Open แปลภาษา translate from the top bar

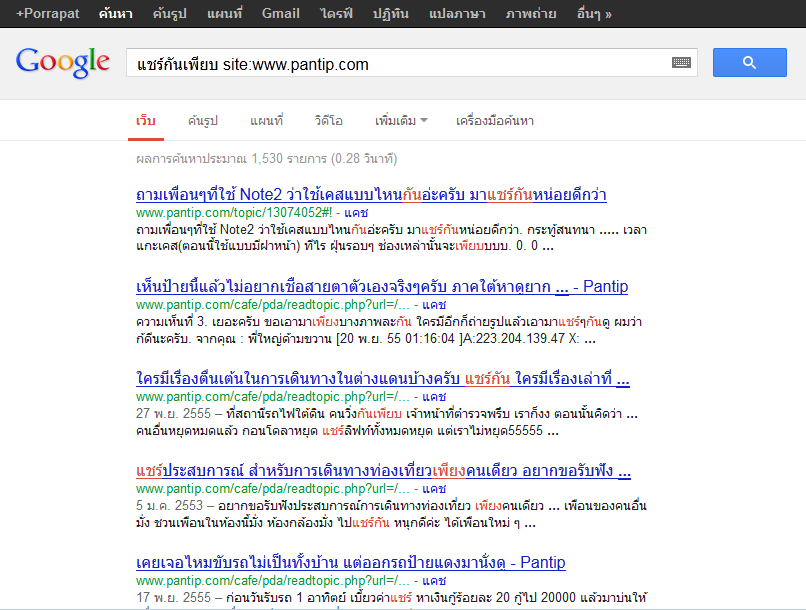(457, 13)
